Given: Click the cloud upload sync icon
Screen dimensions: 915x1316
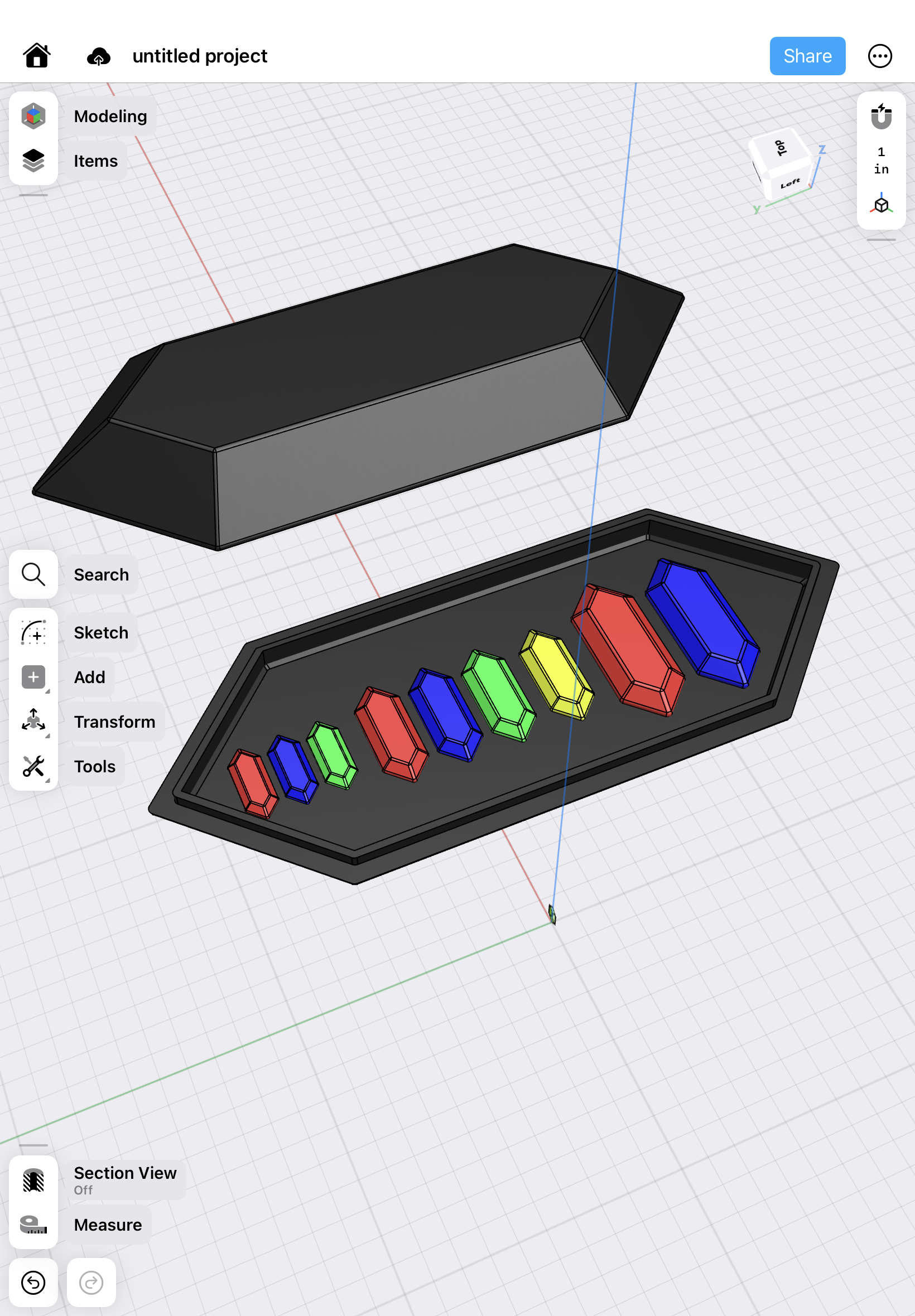Looking at the screenshot, I should pos(99,57).
